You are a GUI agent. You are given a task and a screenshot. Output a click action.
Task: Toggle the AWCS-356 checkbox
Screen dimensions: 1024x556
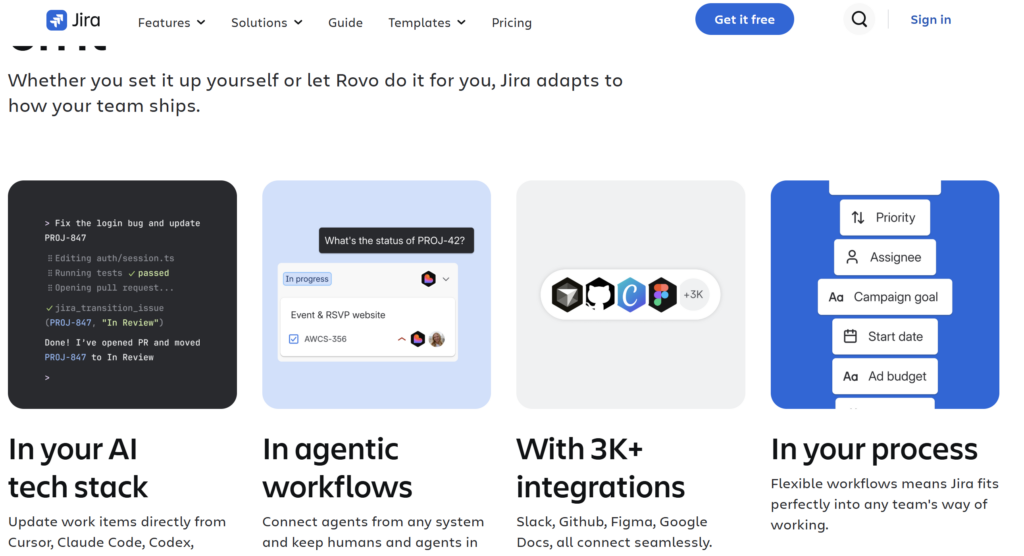click(x=294, y=339)
